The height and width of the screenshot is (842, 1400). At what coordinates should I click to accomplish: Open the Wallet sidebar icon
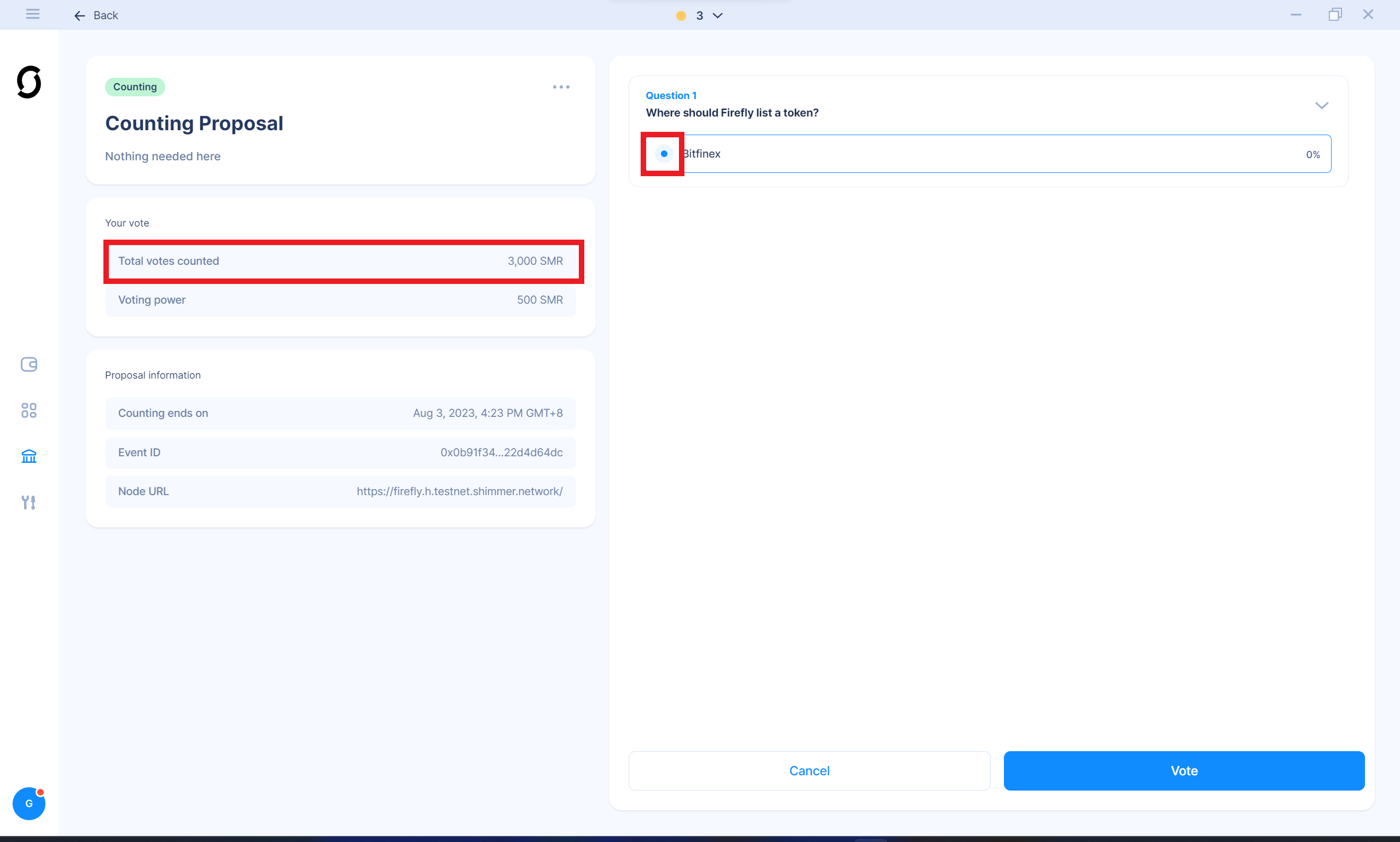pos(29,364)
